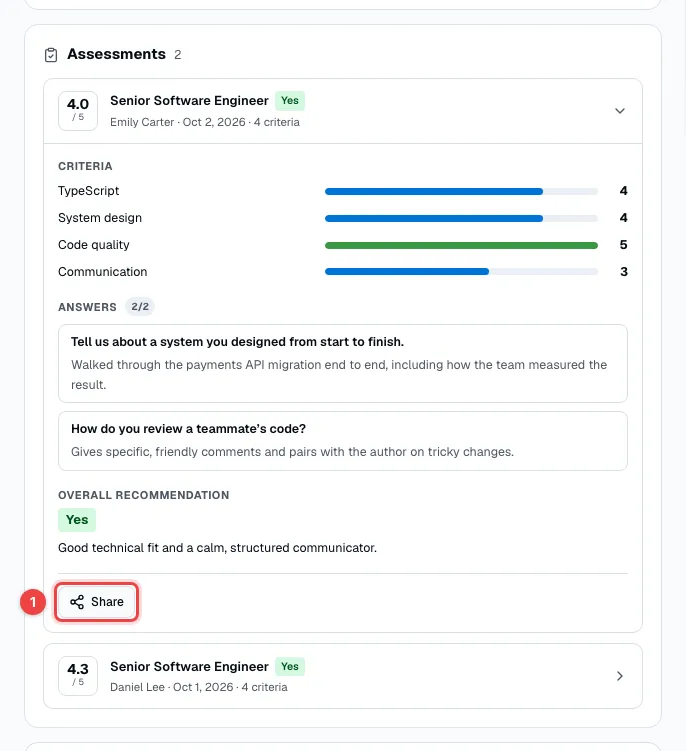This screenshot has width=686, height=751.
Task: Click the TypeScript score value 4
Action: pos(623,191)
